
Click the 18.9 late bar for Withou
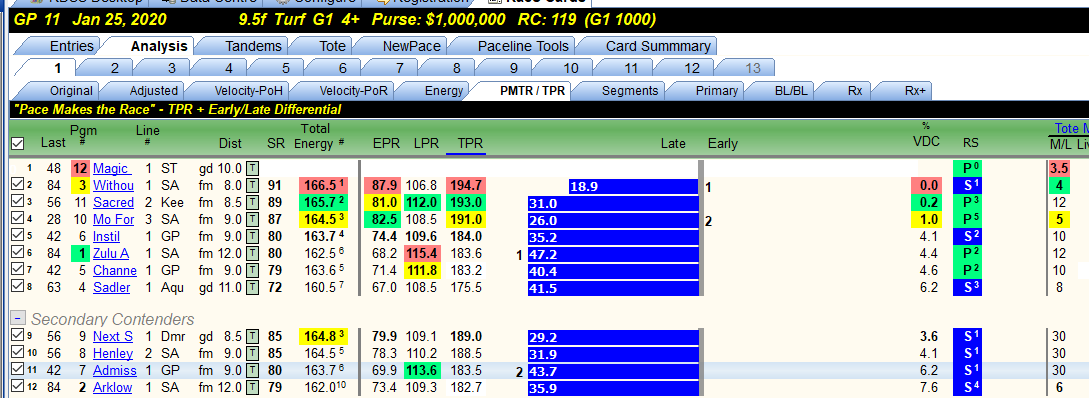click(633, 186)
